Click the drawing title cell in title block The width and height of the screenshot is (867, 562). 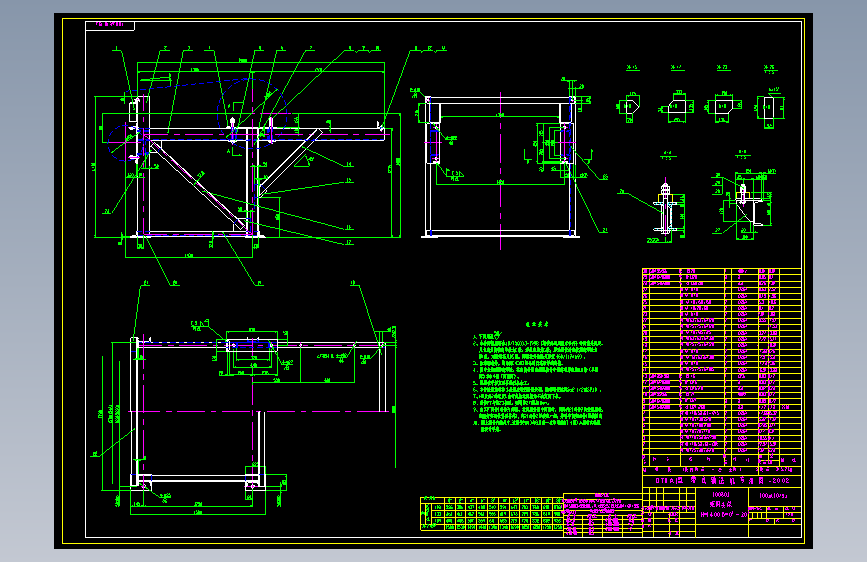(x=722, y=504)
